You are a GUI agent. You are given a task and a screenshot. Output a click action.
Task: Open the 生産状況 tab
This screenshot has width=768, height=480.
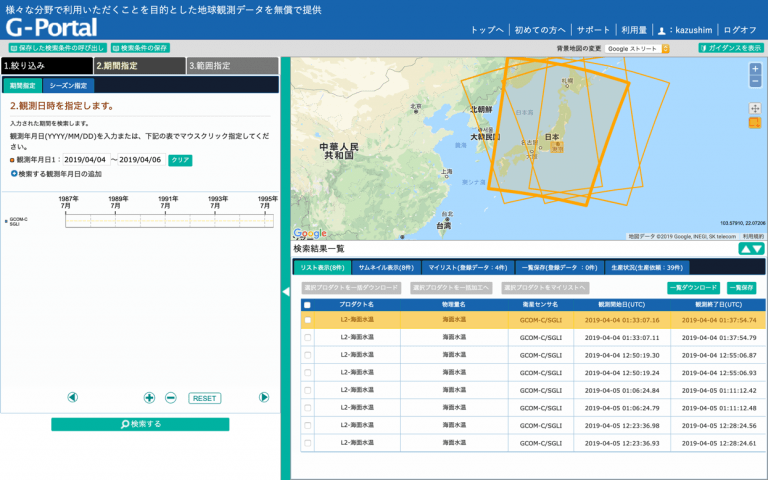[x=647, y=267]
